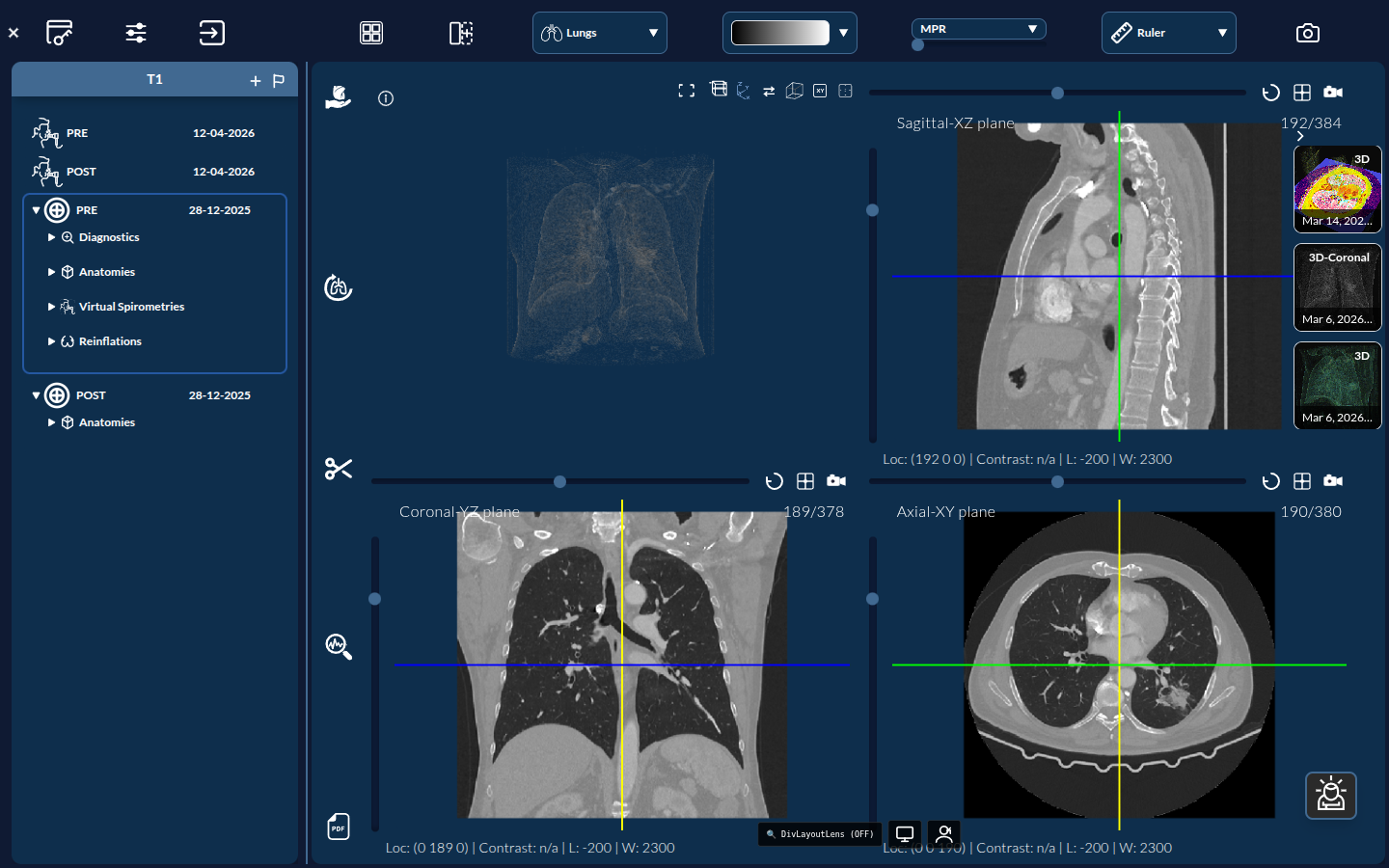Open the settings sliders icon
Viewport: 1389px width, 868px height.
pyautogui.click(x=136, y=33)
